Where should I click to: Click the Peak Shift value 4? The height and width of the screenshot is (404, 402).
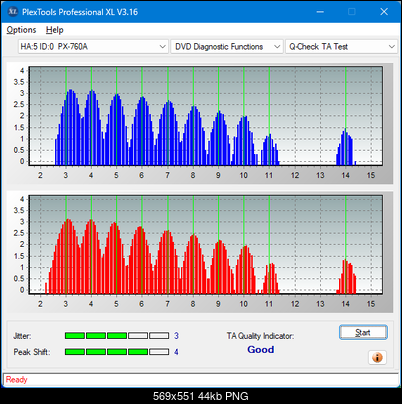click(x=176, y=352)
